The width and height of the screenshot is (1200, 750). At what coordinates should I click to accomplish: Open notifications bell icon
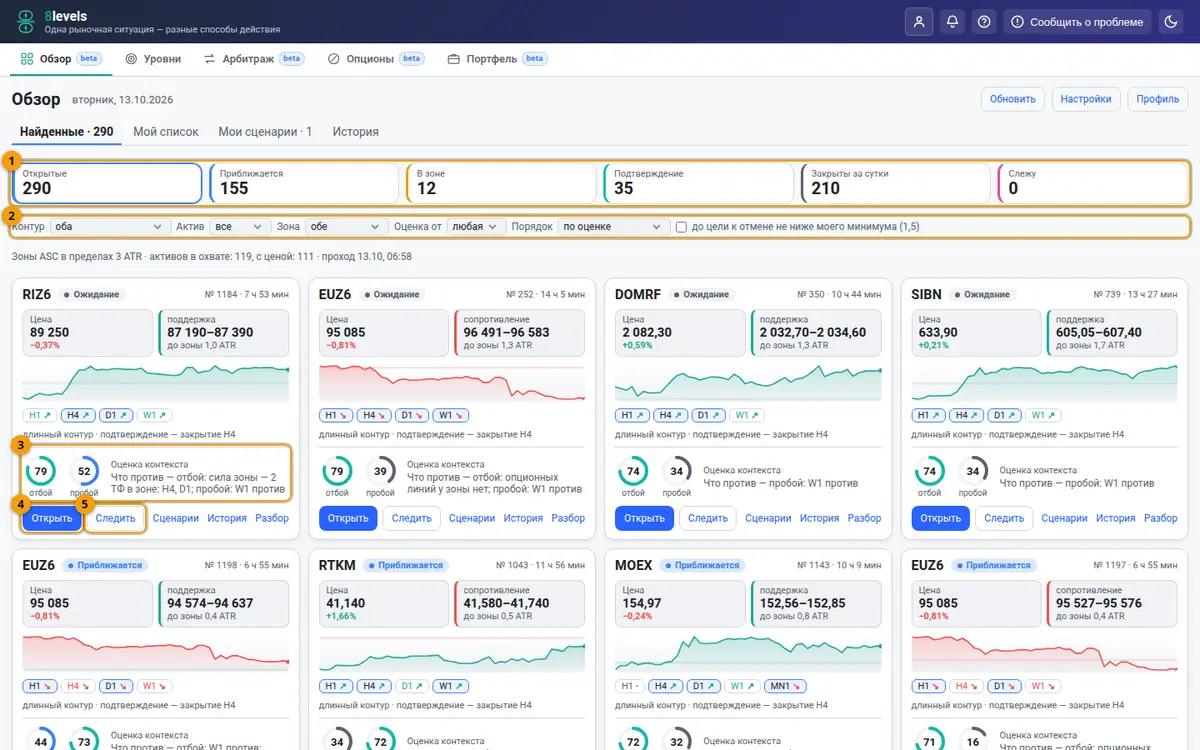[x=952, y=22]
